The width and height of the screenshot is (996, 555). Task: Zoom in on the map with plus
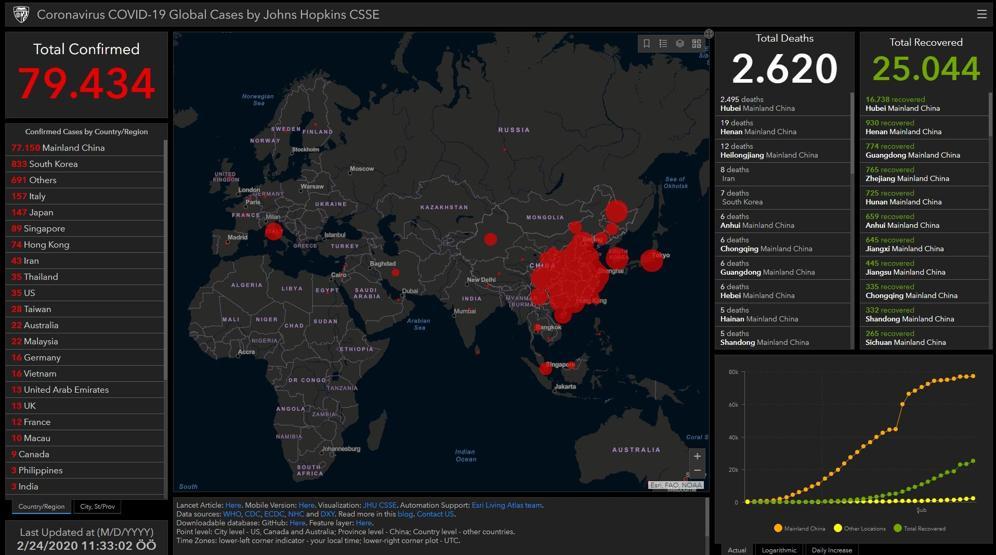[x=697, y=456]
